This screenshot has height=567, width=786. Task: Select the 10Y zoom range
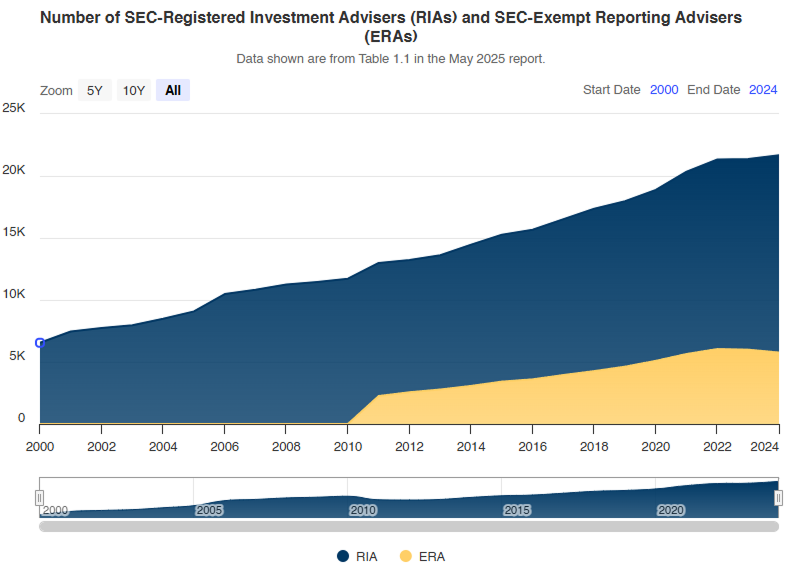[x=134, y=90]
